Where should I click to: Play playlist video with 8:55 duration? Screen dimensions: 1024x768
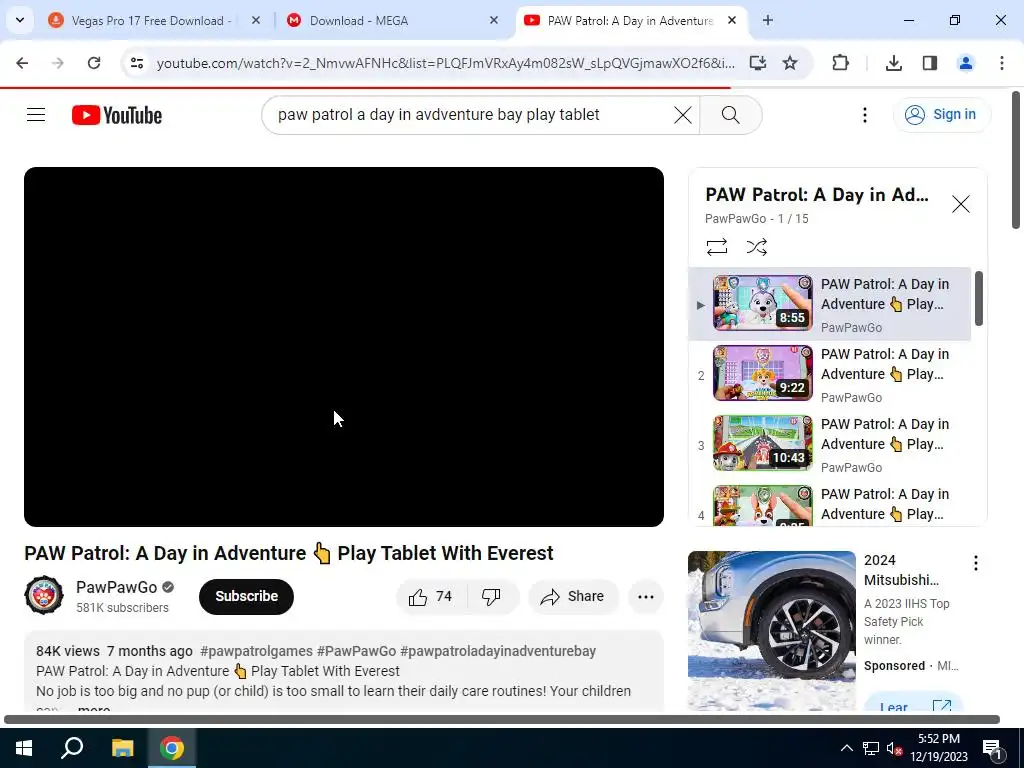pyautogui.click(x=829, y=304)
